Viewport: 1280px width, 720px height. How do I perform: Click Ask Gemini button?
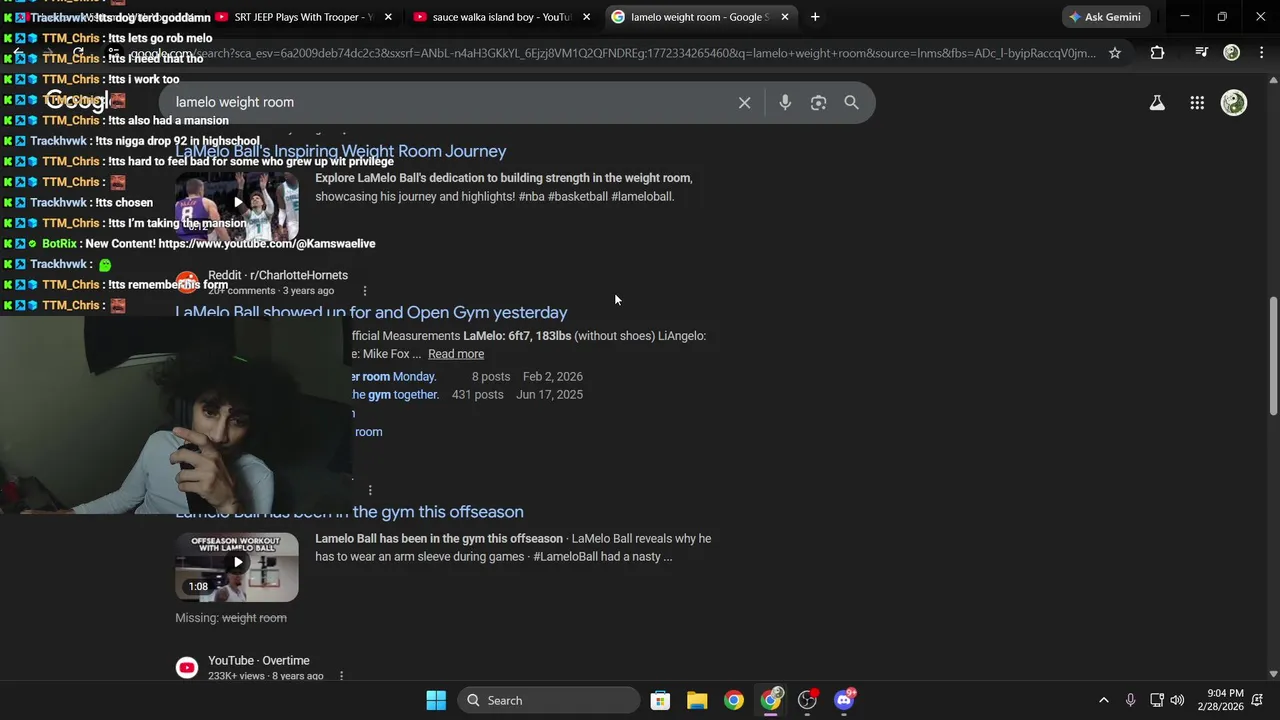coord(1105,17)
